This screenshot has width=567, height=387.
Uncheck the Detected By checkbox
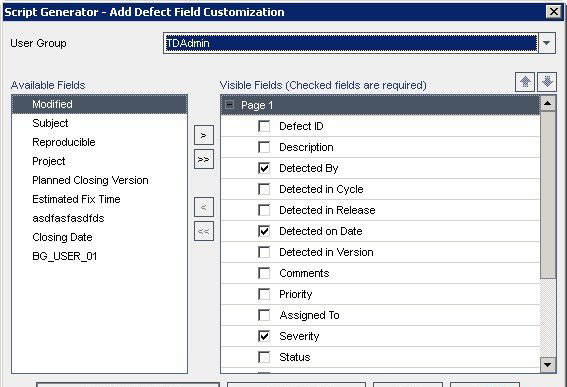(x=264, y=168)
